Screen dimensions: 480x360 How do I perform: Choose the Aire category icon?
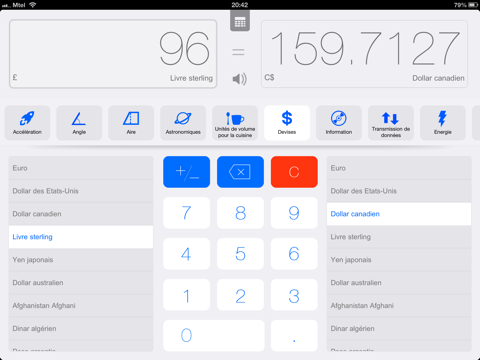click(131, 123)
